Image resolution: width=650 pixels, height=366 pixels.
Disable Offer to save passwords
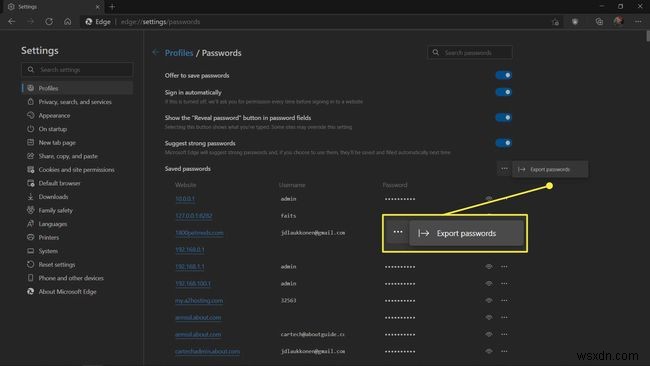click(x=504, y=75)
